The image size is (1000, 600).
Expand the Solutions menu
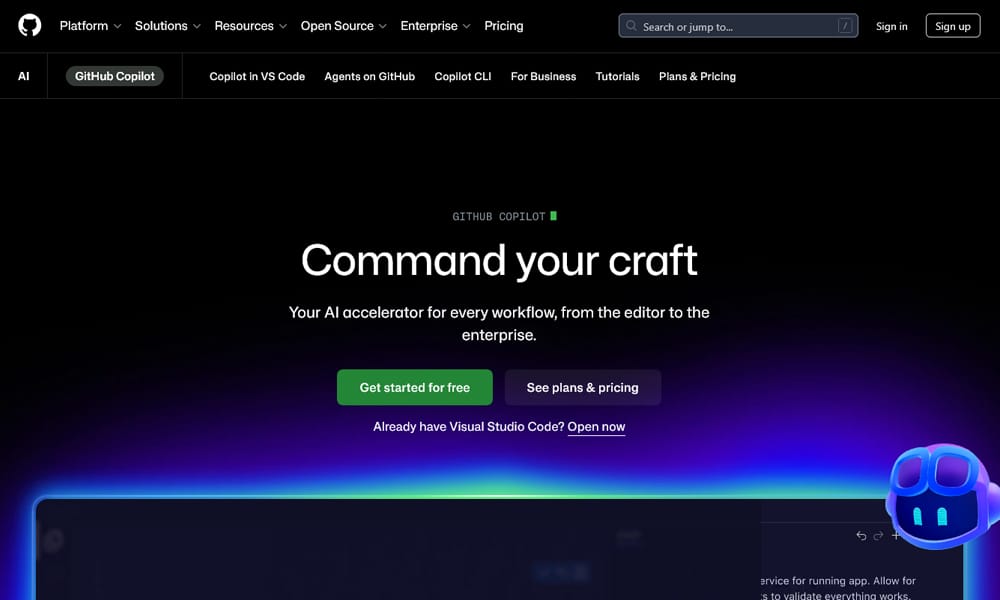tap(168, 26)
